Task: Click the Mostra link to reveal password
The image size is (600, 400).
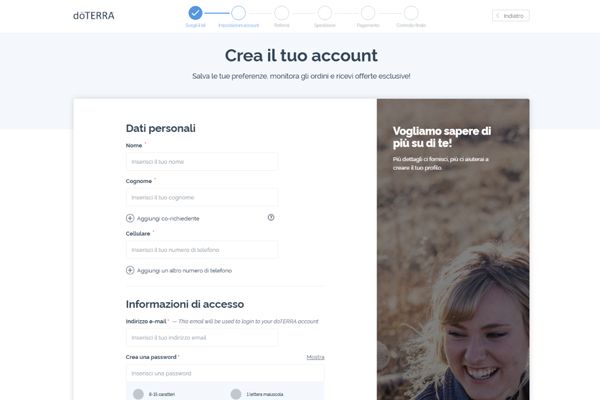Action: (x=315, y=357)
